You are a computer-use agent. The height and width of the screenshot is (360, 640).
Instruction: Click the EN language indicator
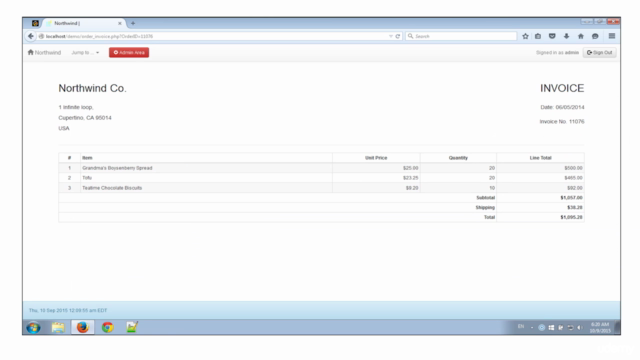[x=521, y=327]
